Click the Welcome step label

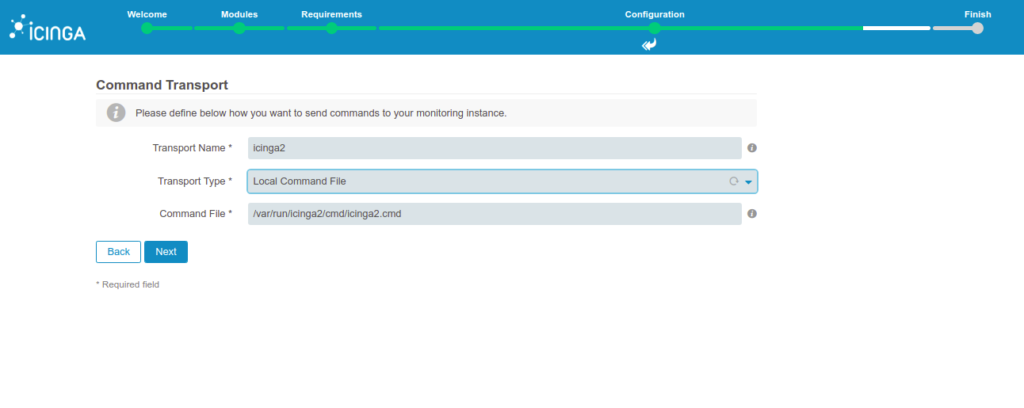coord(147,14)
